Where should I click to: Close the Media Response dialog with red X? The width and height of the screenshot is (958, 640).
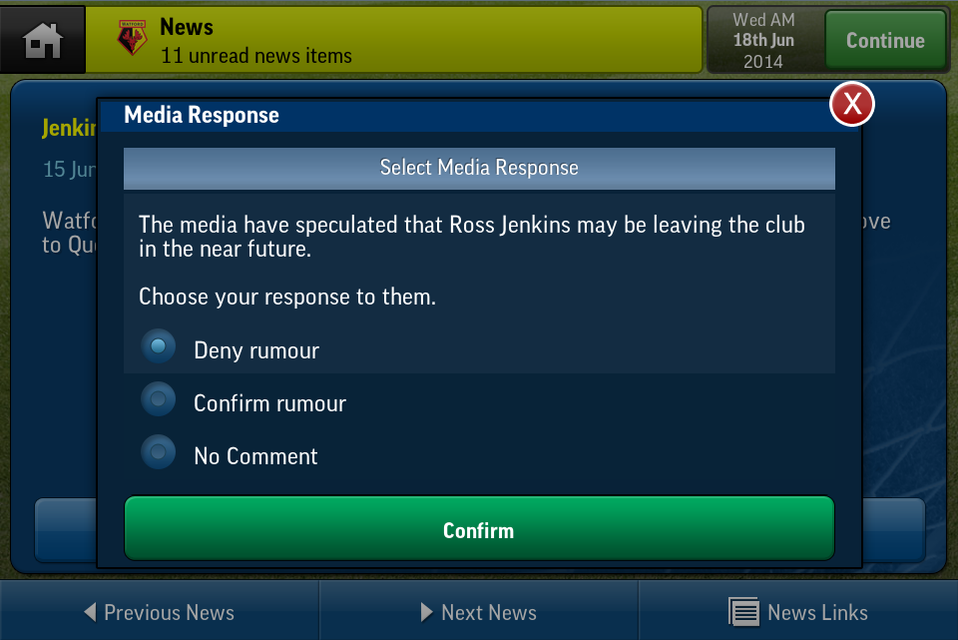coord(852,104)
